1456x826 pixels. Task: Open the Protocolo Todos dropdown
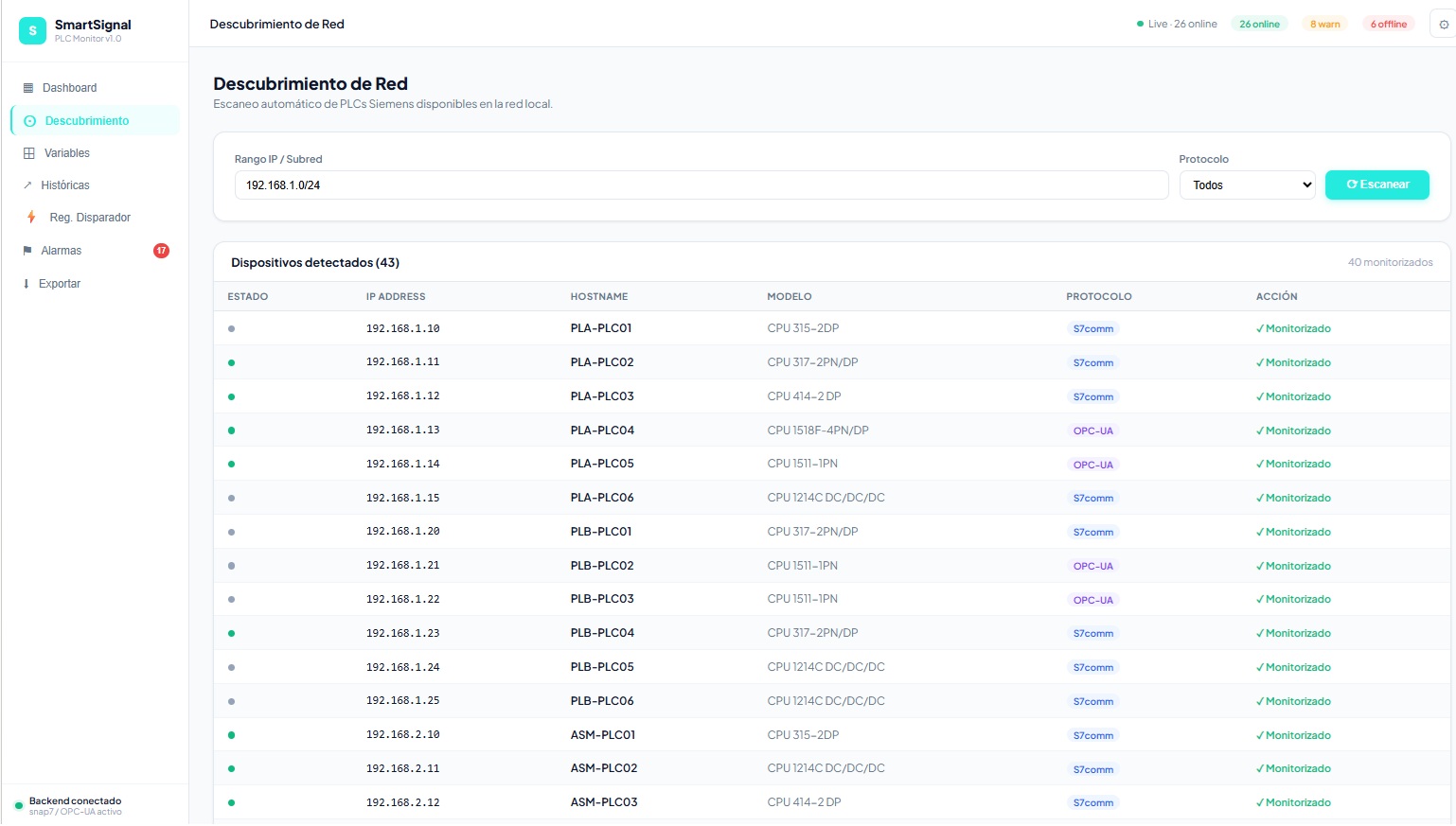point(1248,185)
